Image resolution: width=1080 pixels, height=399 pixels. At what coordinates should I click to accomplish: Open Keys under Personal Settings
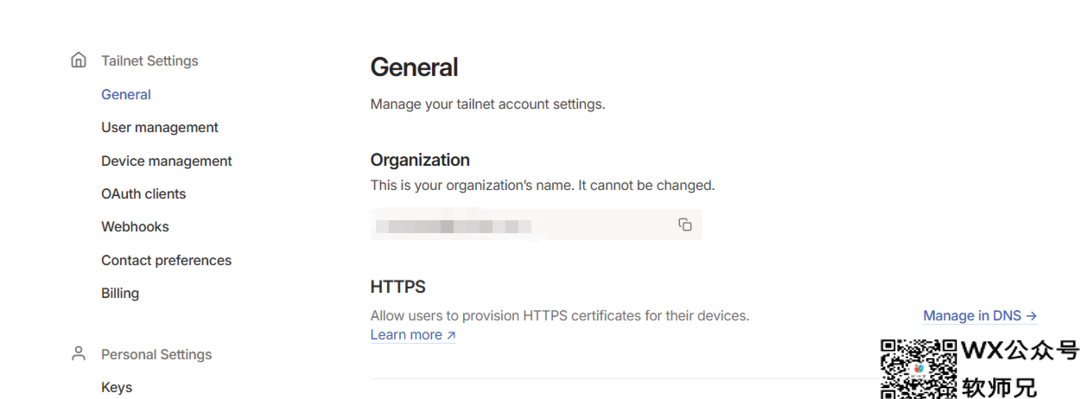[x=116, y=387]
